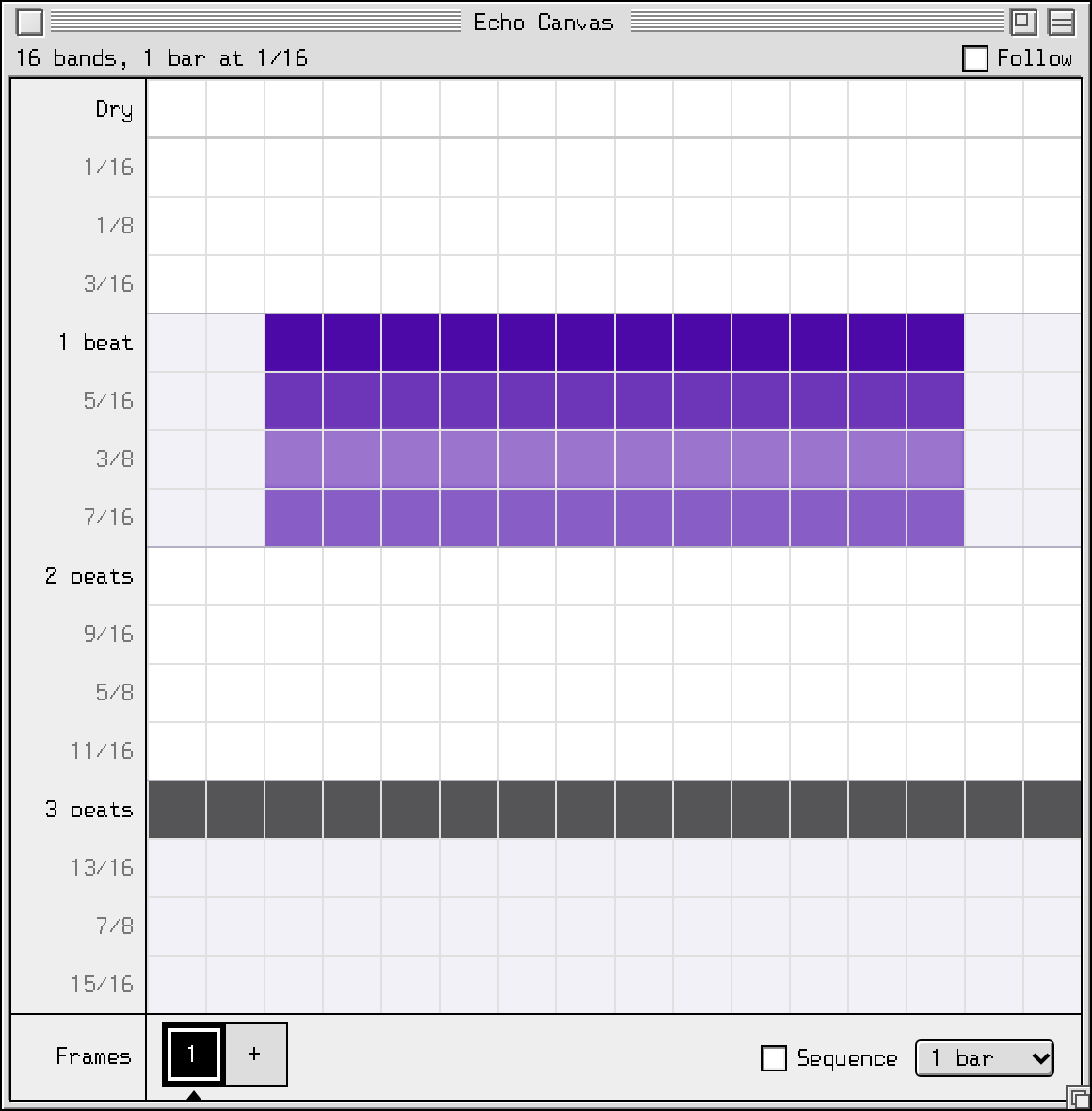1092x1111 pixels.
Task: Select the 5/16 delay row label
Action: pos(108,401)
